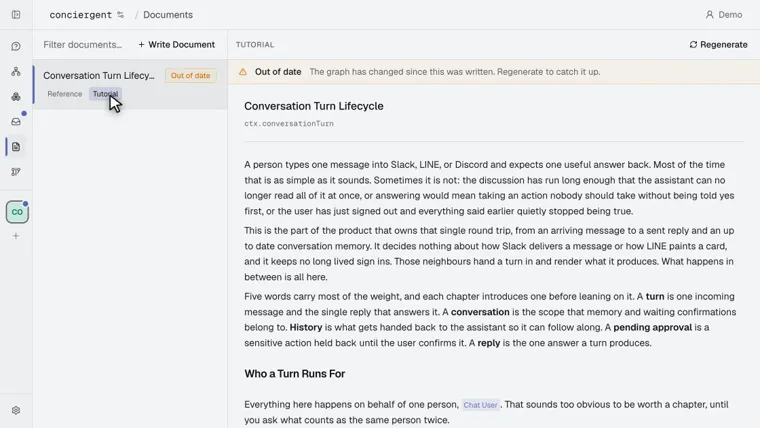
Task: Click the Chat User entity link
Action: (480, 405)
